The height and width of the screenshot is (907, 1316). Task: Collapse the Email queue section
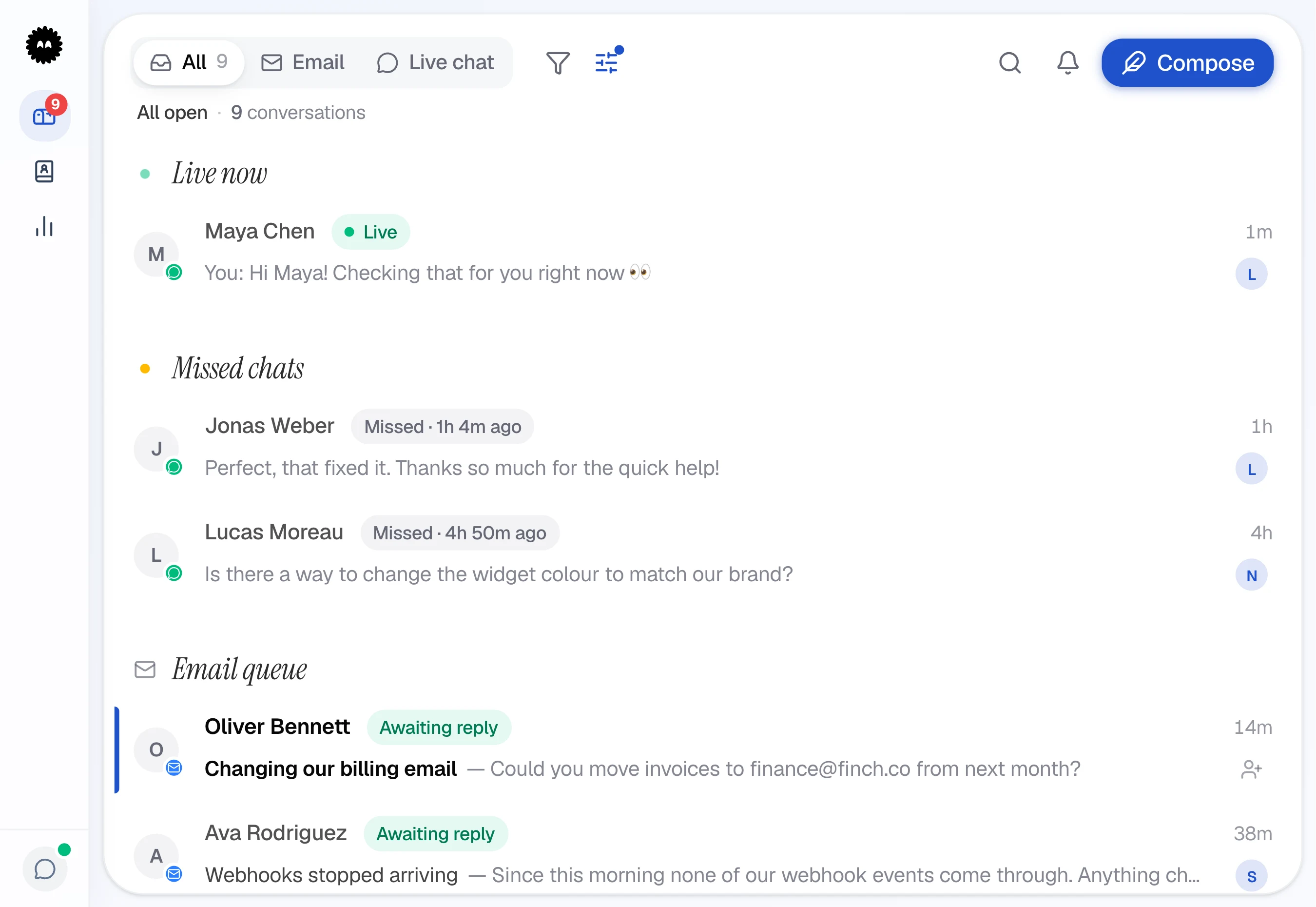click(239, 669)
